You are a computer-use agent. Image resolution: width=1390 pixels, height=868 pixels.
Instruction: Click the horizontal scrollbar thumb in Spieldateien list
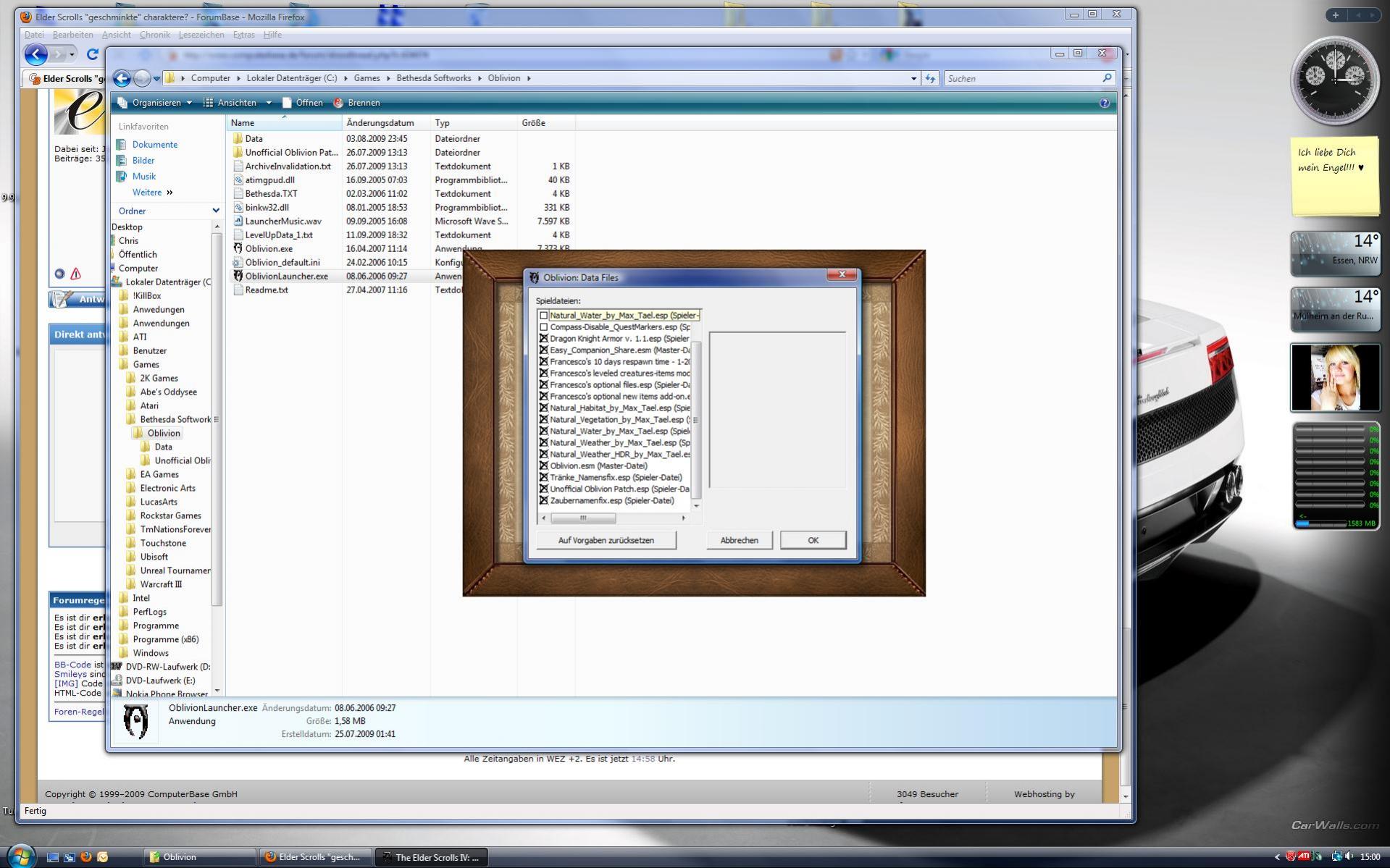pos(583,518)
